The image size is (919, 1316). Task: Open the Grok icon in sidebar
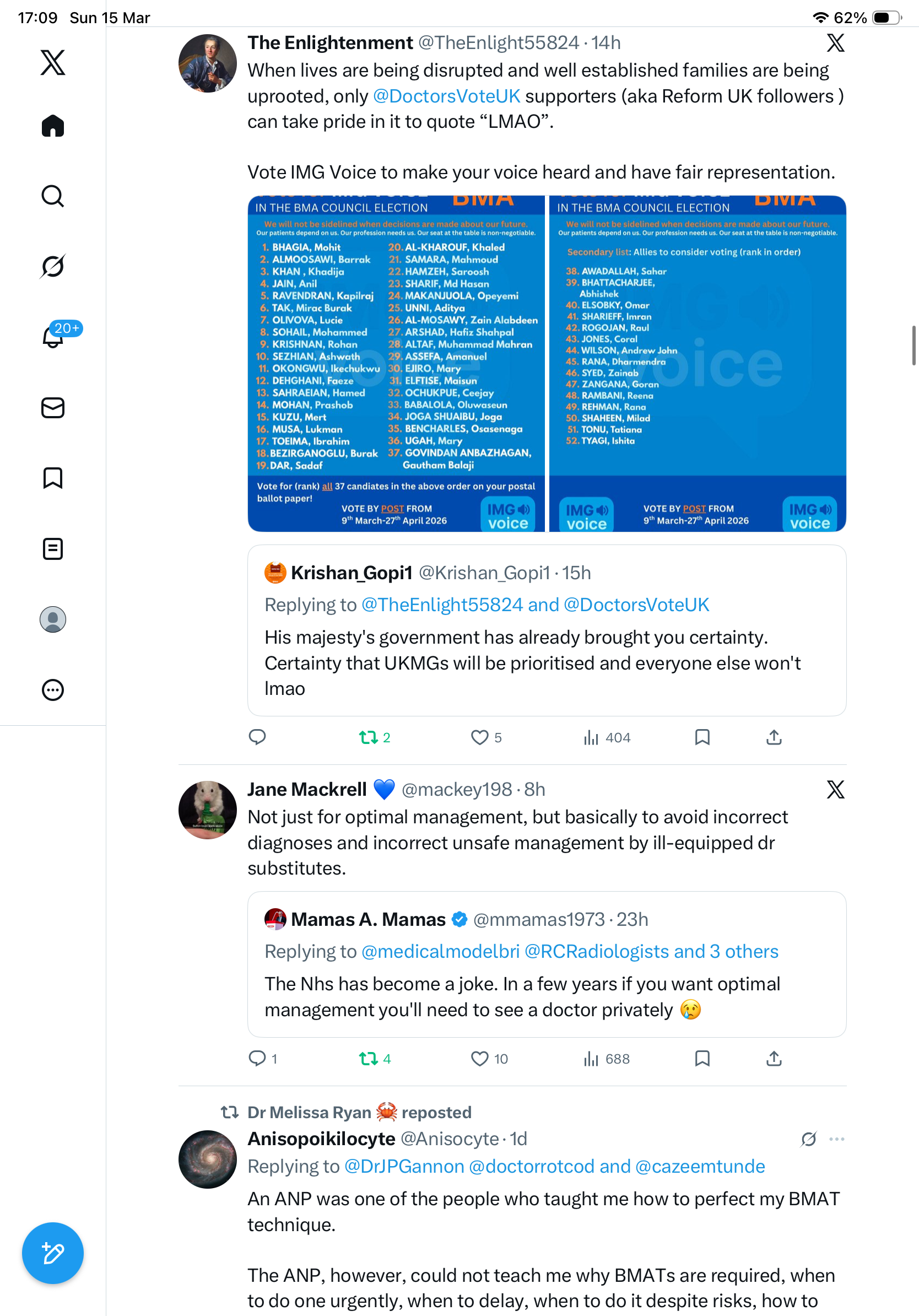coord(53,266)
